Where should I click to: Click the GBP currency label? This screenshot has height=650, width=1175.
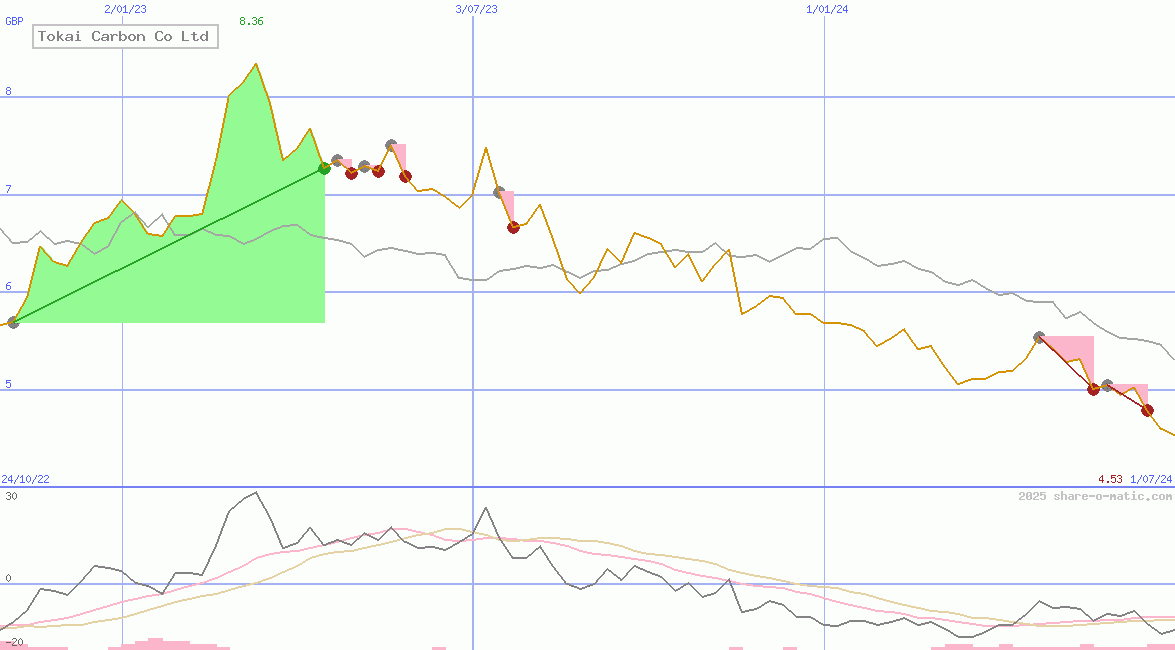click(14, 21)
